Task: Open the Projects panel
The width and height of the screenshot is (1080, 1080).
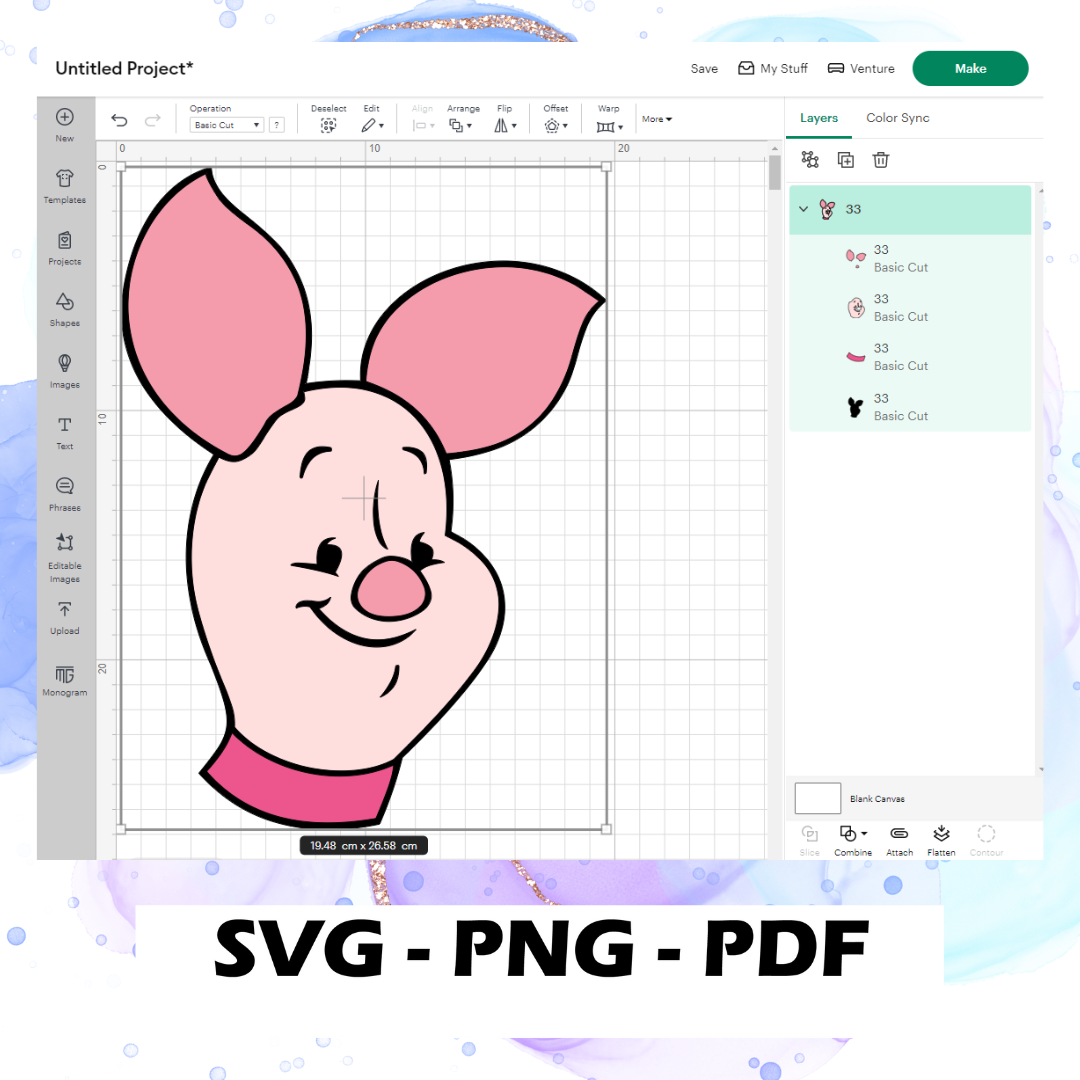Action: 65,248
